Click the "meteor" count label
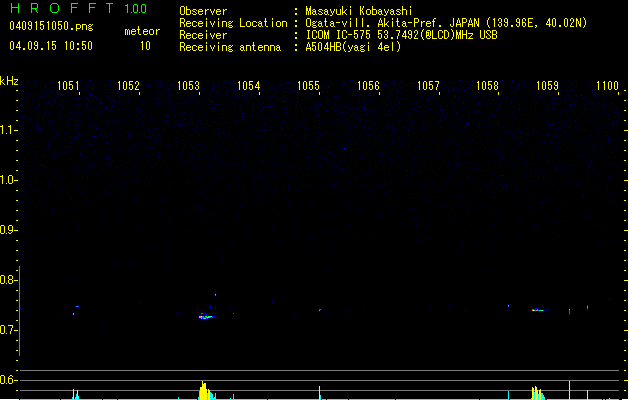Screen dimensions: 629x400 tap(142, 31)
